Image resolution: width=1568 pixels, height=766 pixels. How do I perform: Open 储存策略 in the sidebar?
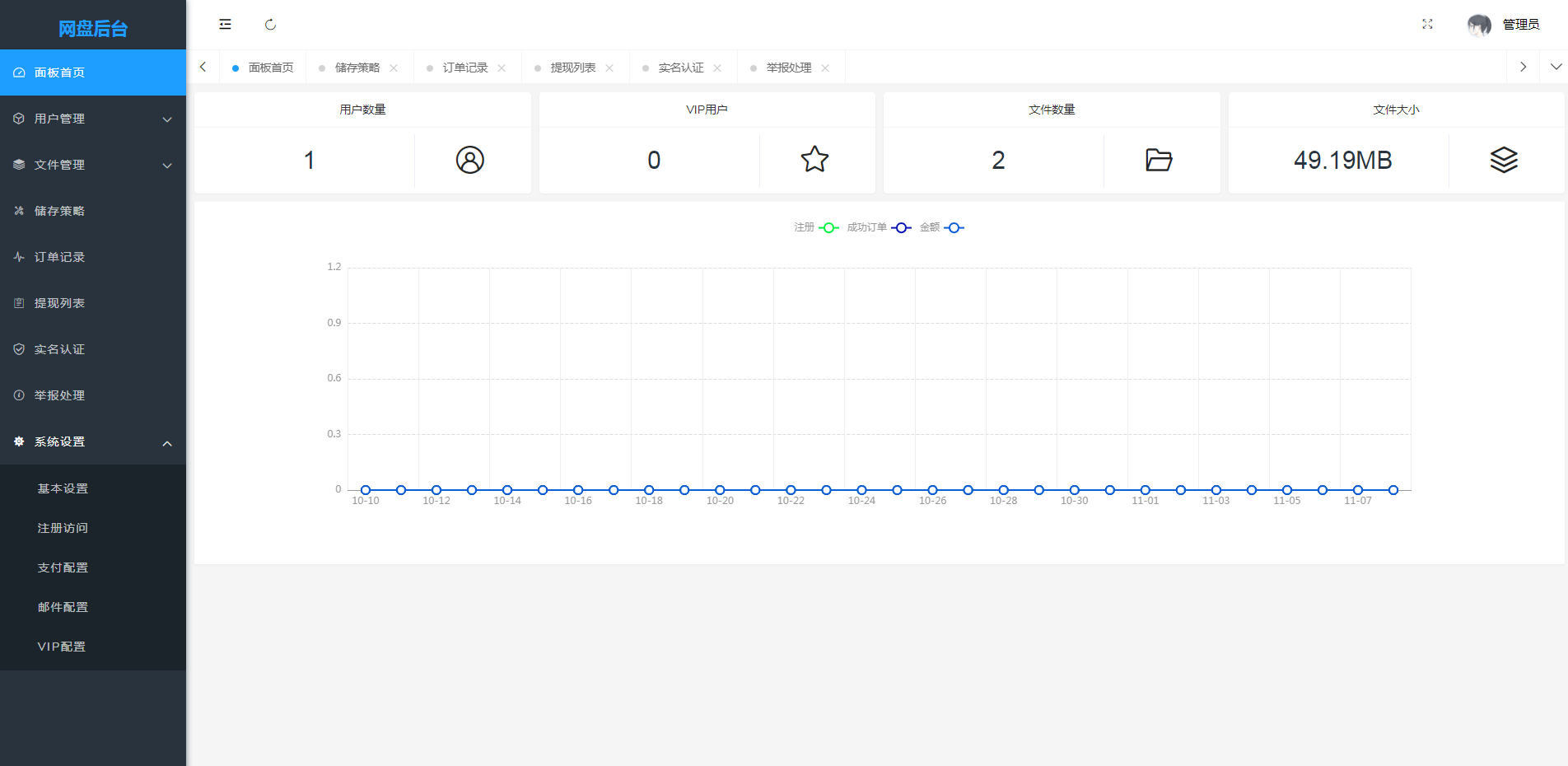pos(93,211)
